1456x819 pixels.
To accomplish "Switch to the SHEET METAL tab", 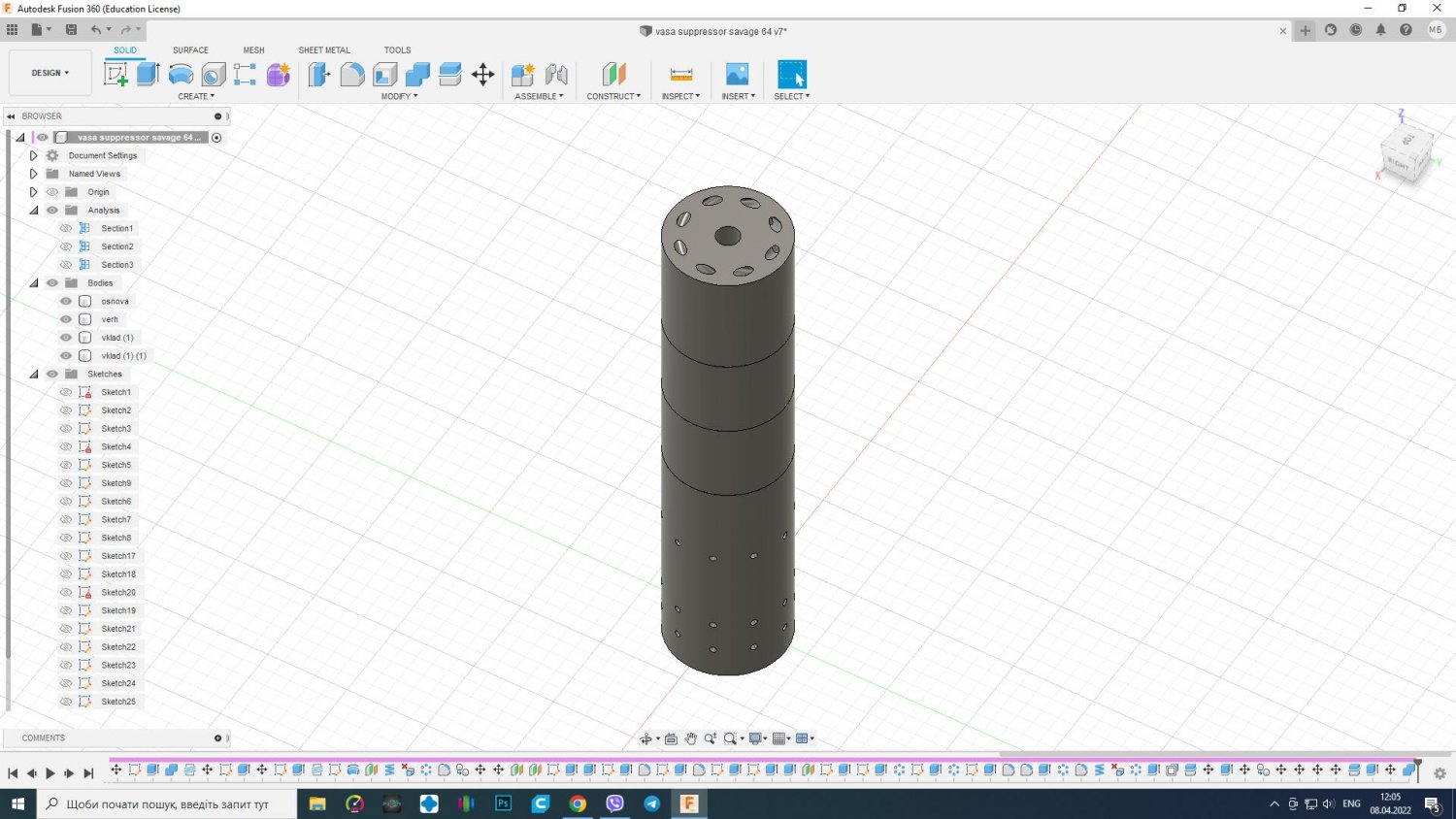I will [324, 49].
